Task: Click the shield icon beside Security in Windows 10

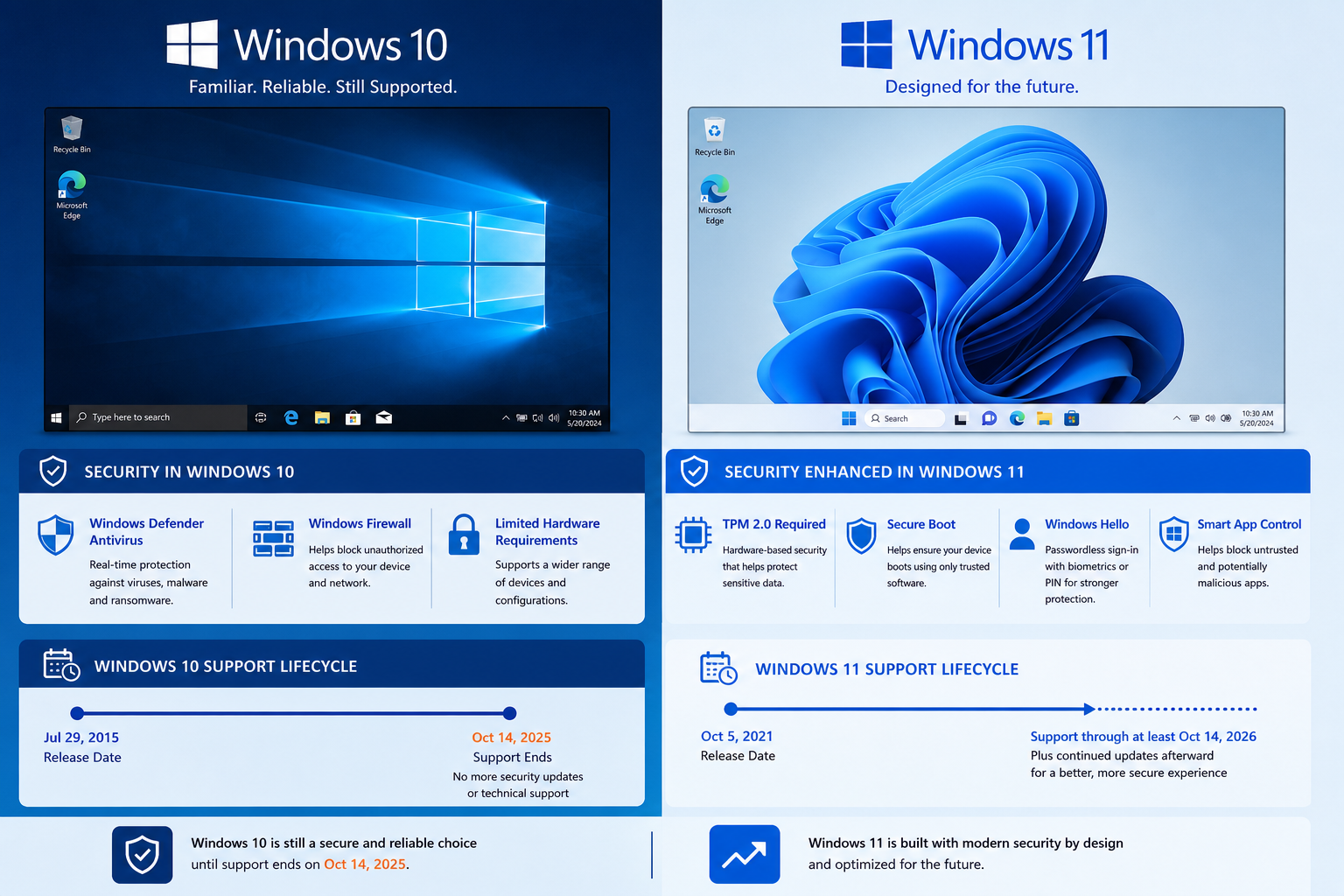Action: point(53,471)
